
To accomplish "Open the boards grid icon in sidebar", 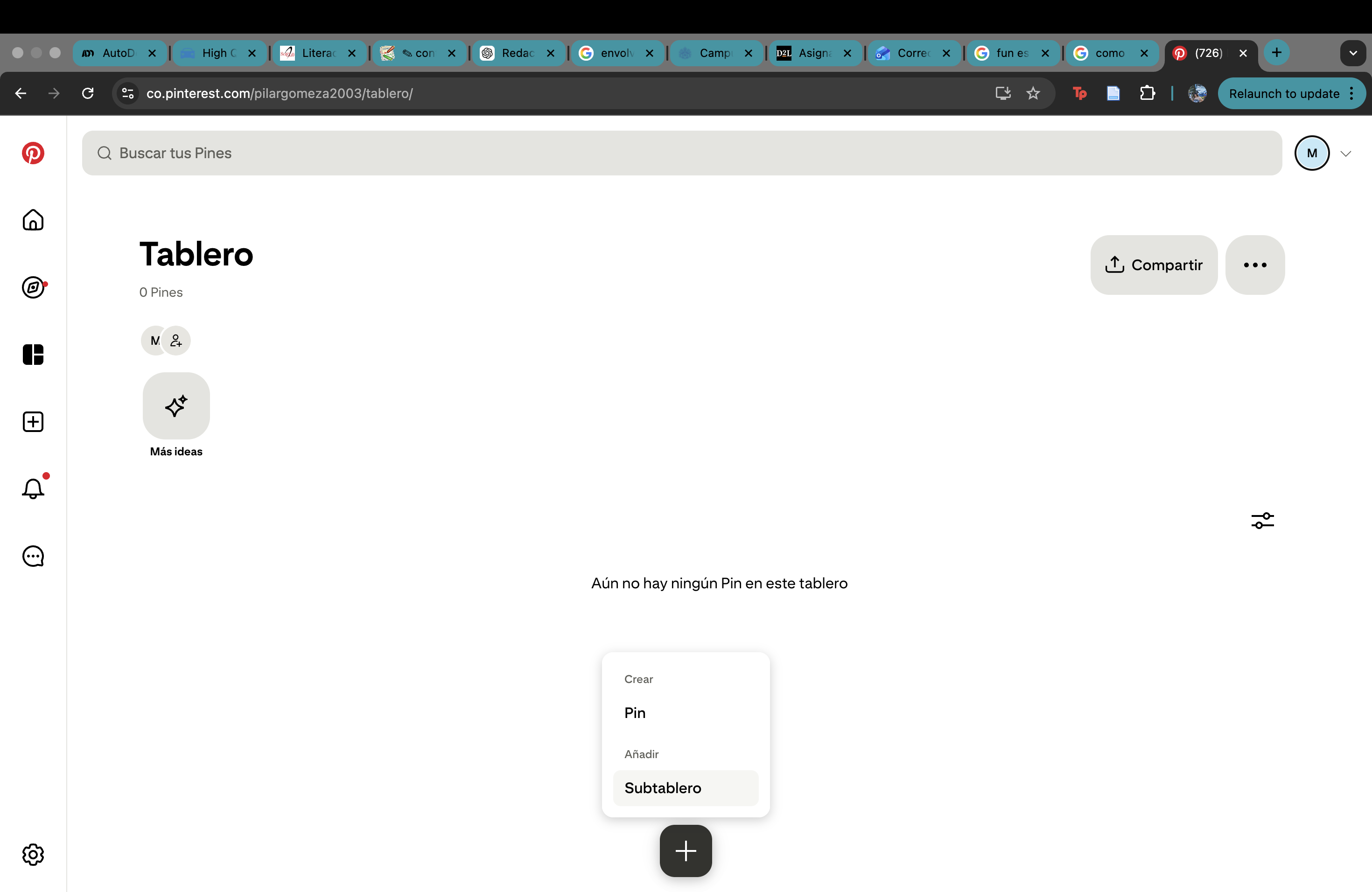I will click(x=33, y=355).
